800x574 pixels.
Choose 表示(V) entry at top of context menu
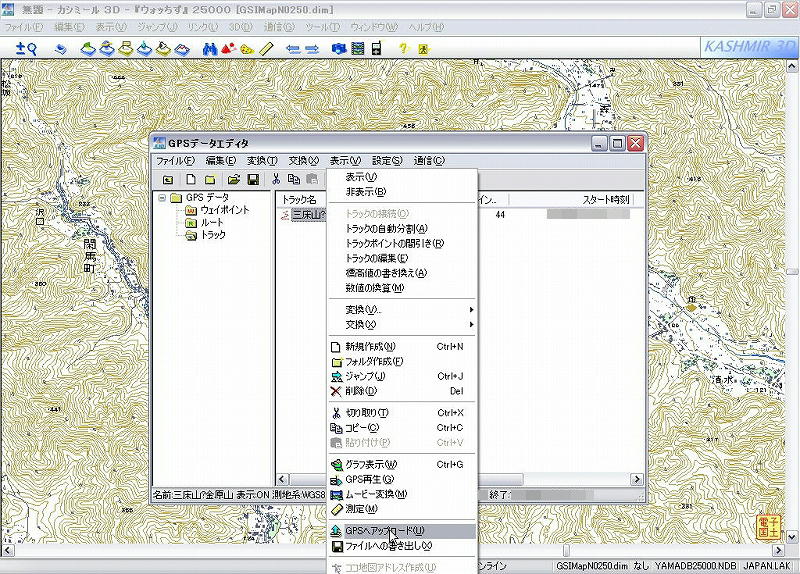pyautogui.click(x=403, y=177)
